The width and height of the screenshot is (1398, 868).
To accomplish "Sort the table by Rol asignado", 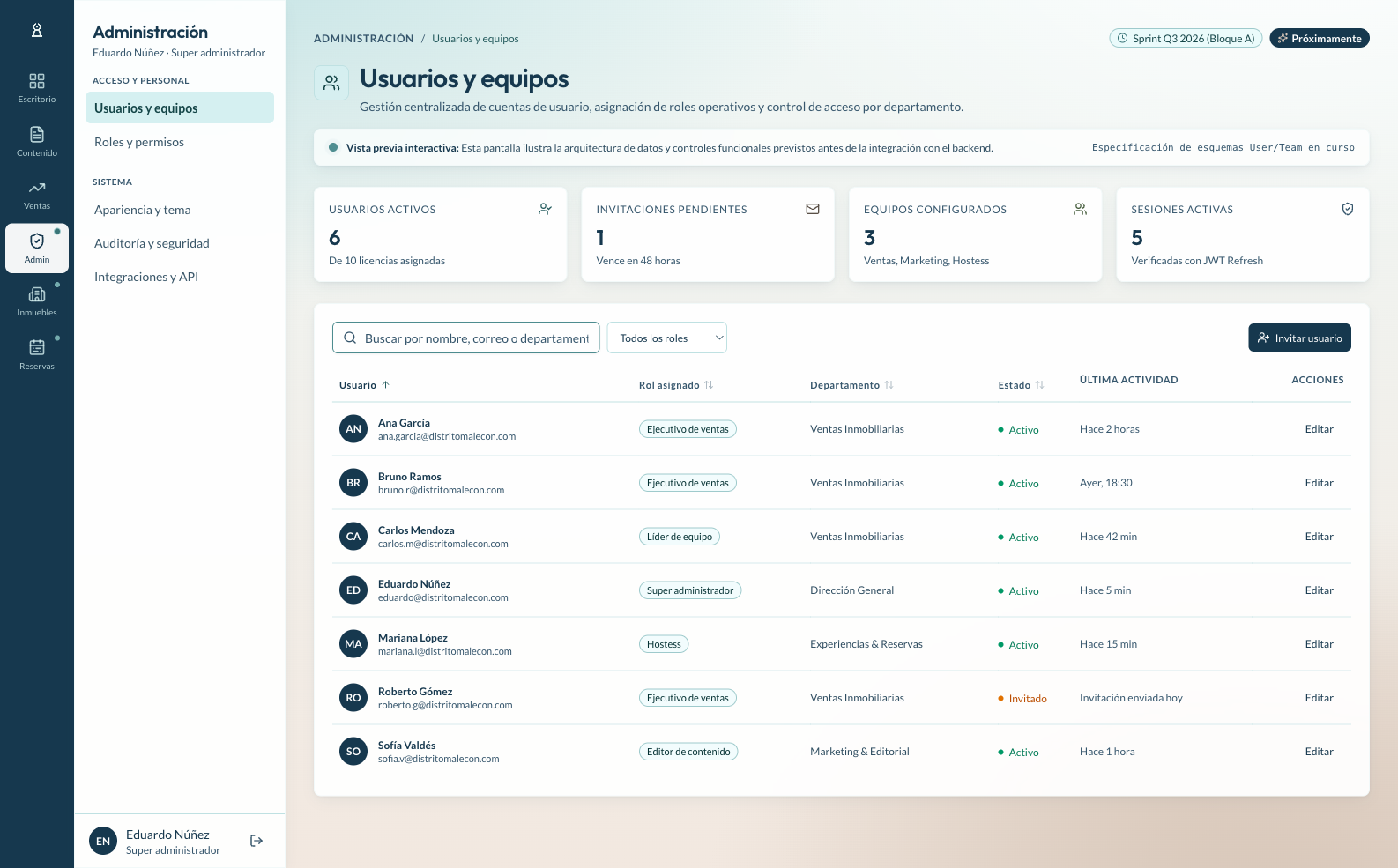I will (676, 385).
